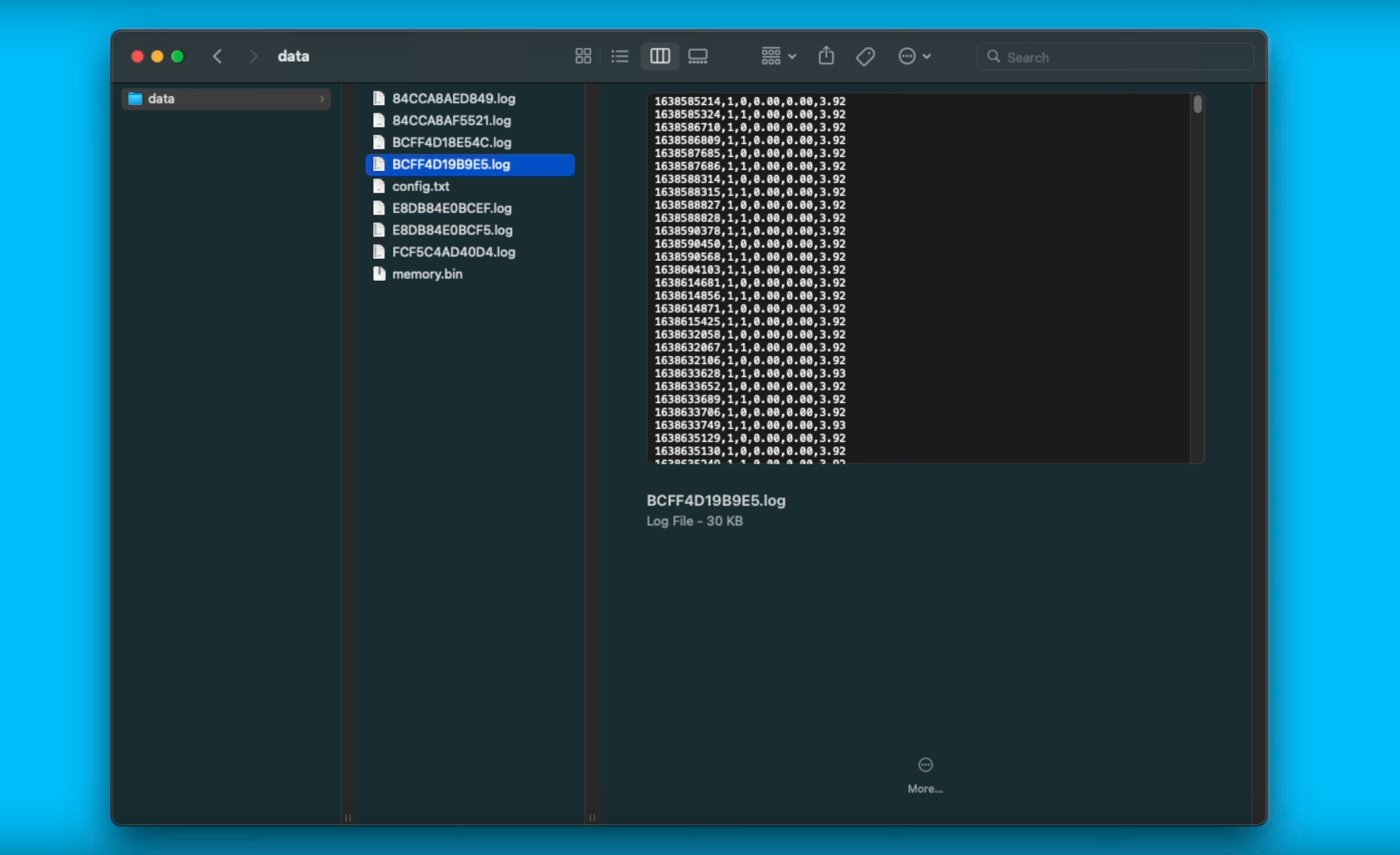This screenshot has width=1400, height=855.
Task: Click the sidebar column resize handle
Action: pos(348,818)
